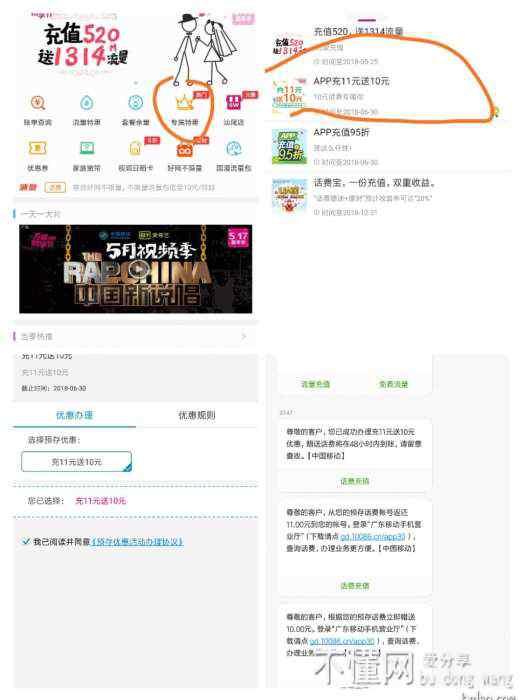Open the orange 好网不限量 icon
523x700 pixels.
[x=184, y=150]
